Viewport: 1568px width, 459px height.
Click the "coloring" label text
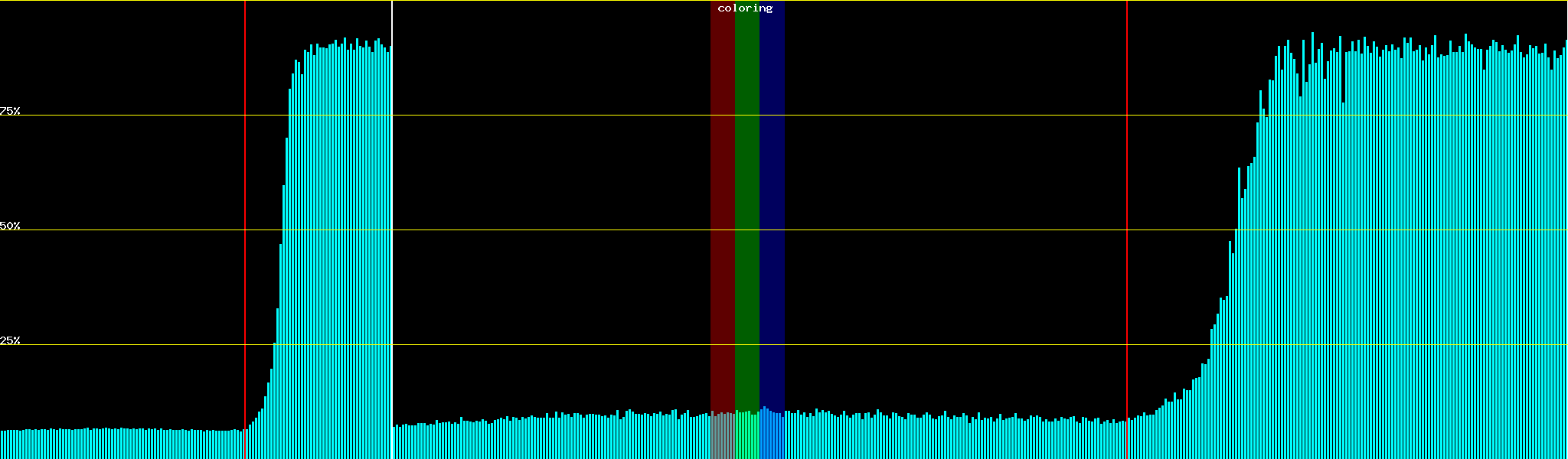tap(745, 8)
